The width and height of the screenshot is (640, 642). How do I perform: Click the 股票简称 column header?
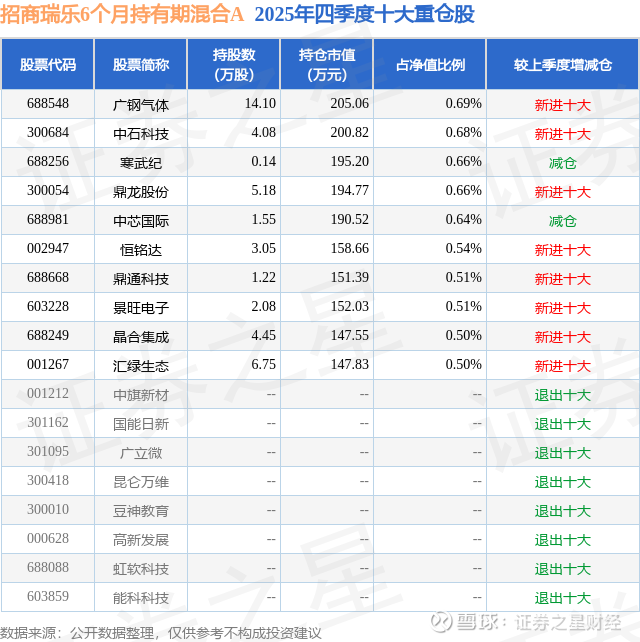(141, 64)
